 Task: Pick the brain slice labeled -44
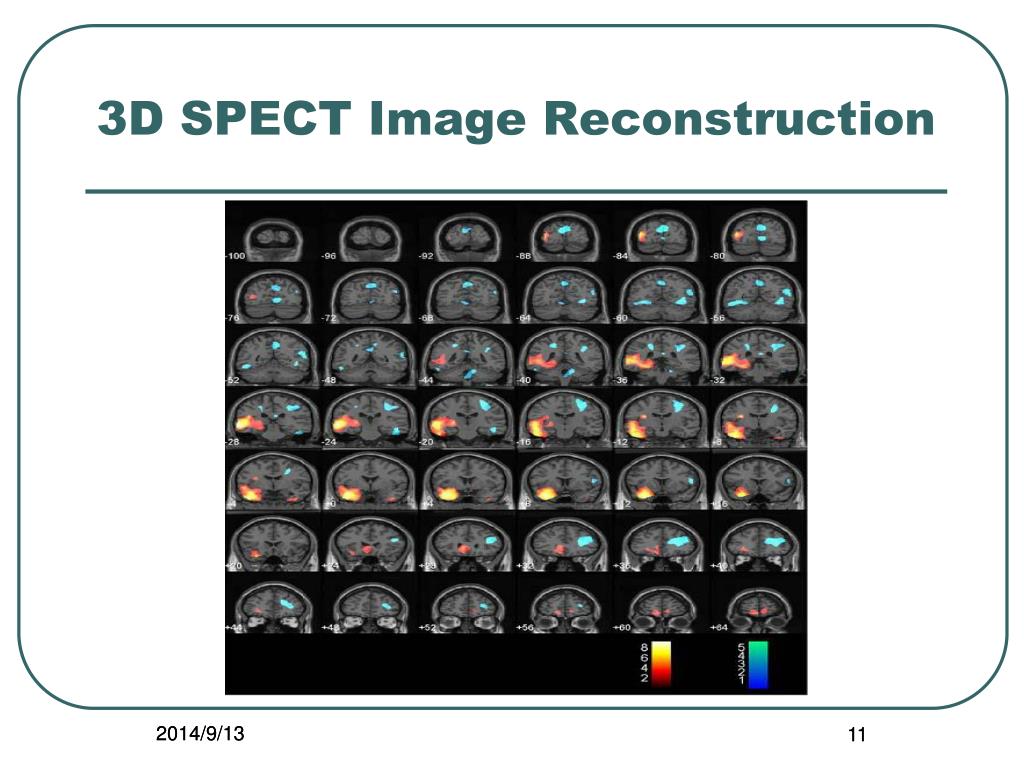(468, 356)
